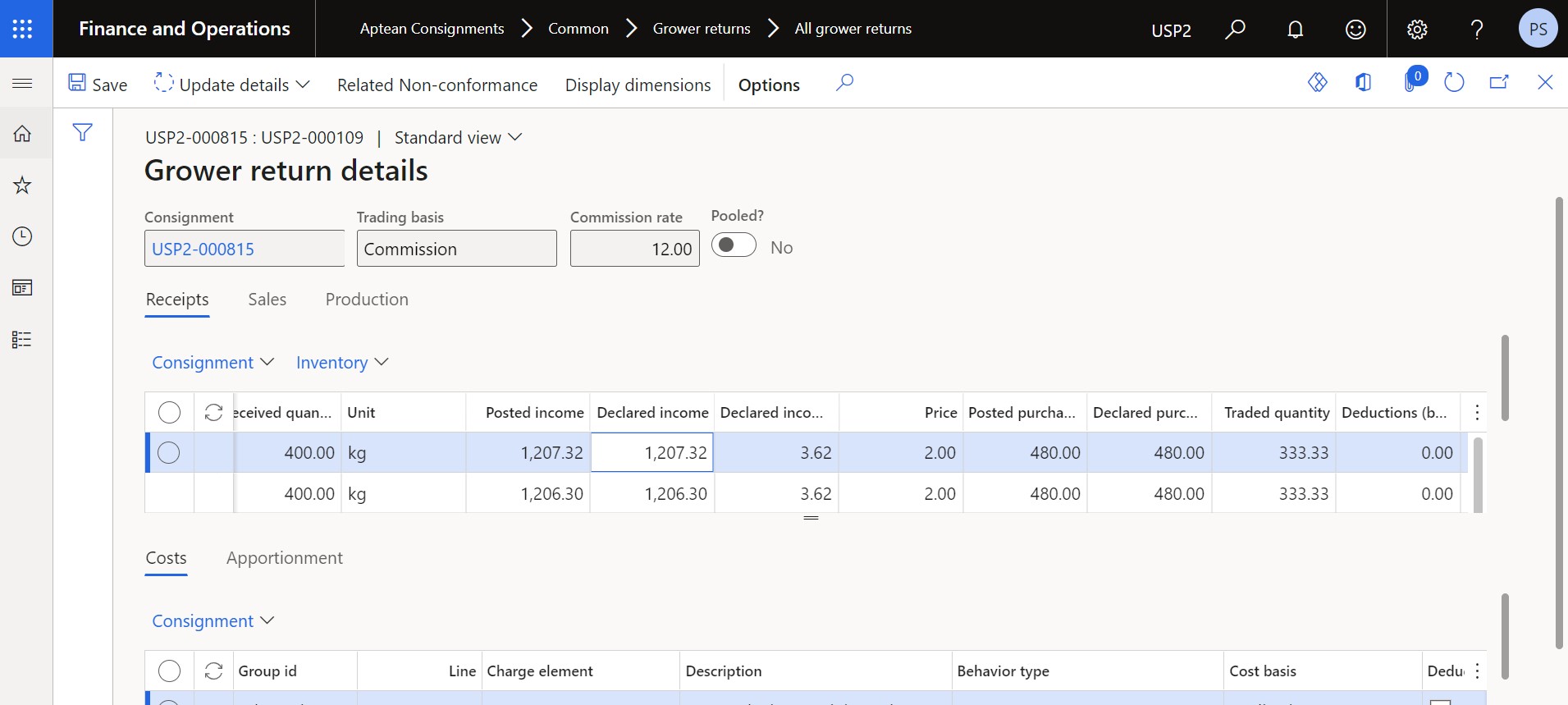The height and width of the screenshot is (705, 1568).
Task: Click the Behavior type column header
Action: click(1087, 671)
